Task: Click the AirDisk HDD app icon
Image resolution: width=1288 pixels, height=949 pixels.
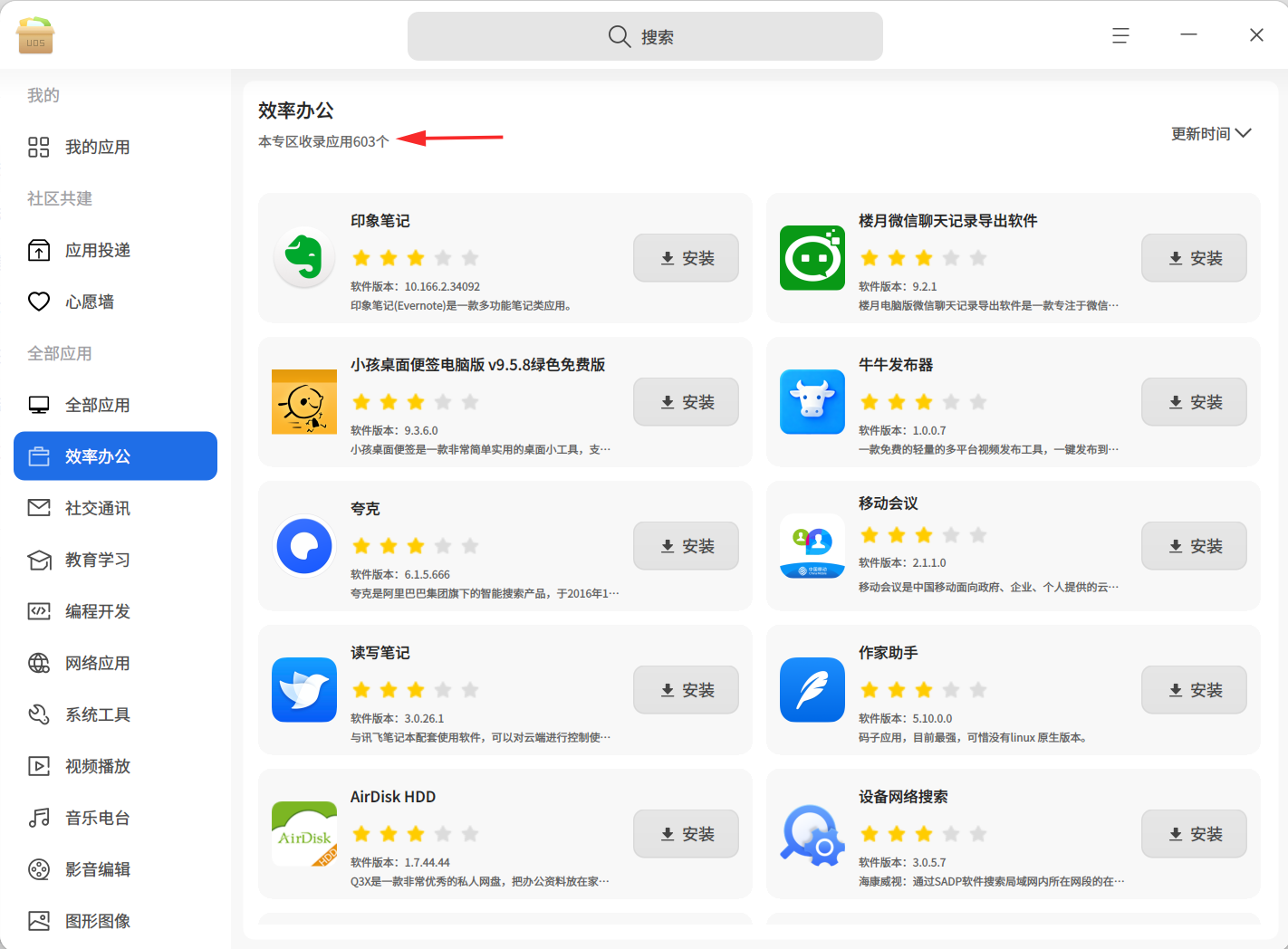Action: click(x=304, y=833)
